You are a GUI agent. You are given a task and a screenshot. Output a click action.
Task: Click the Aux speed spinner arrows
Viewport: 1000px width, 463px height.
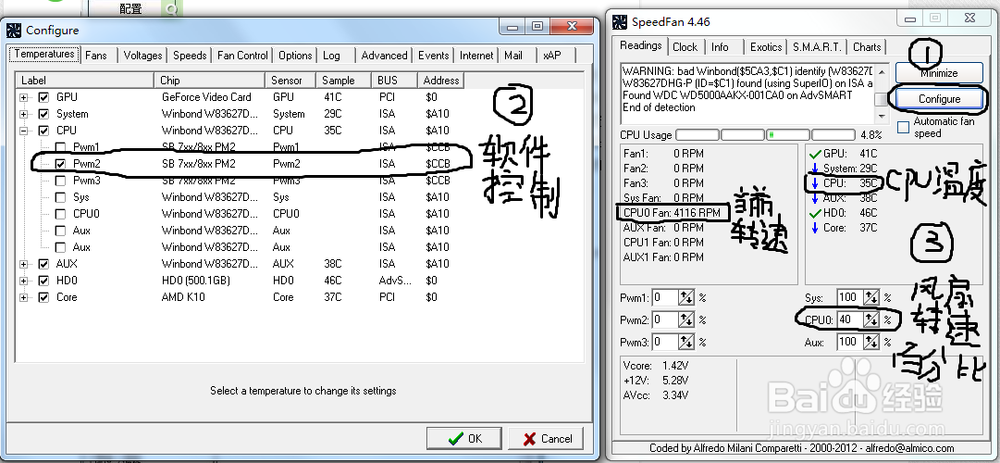tap(871, 342)
